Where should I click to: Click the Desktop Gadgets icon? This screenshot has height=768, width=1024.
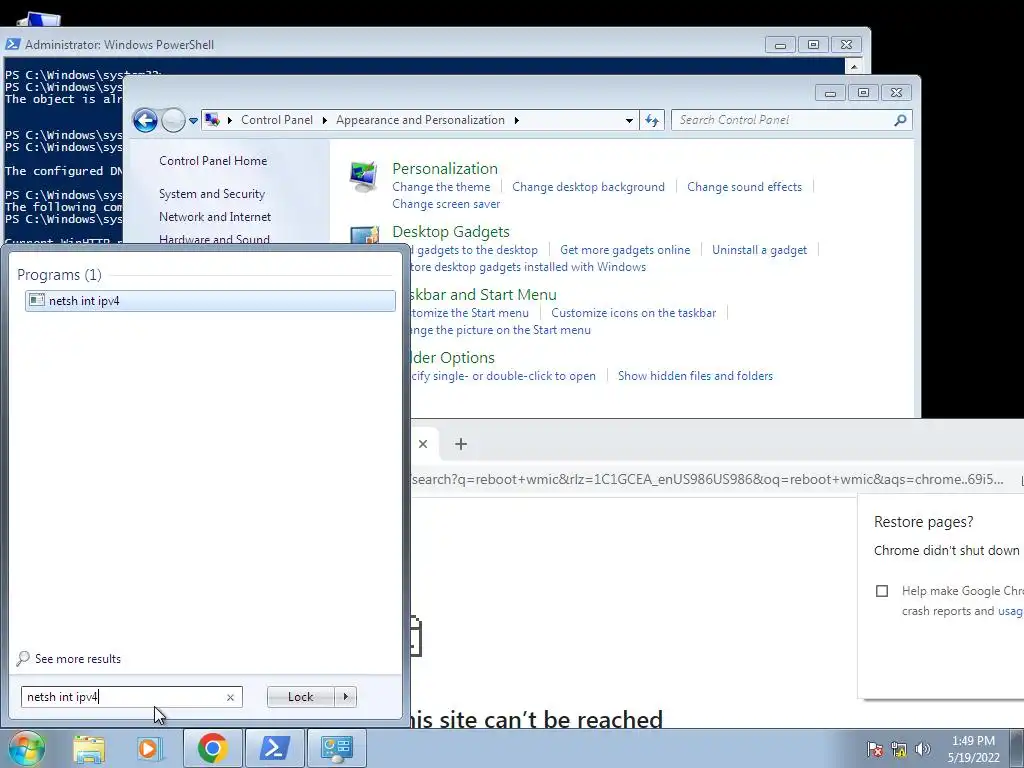tap(364, 234)
